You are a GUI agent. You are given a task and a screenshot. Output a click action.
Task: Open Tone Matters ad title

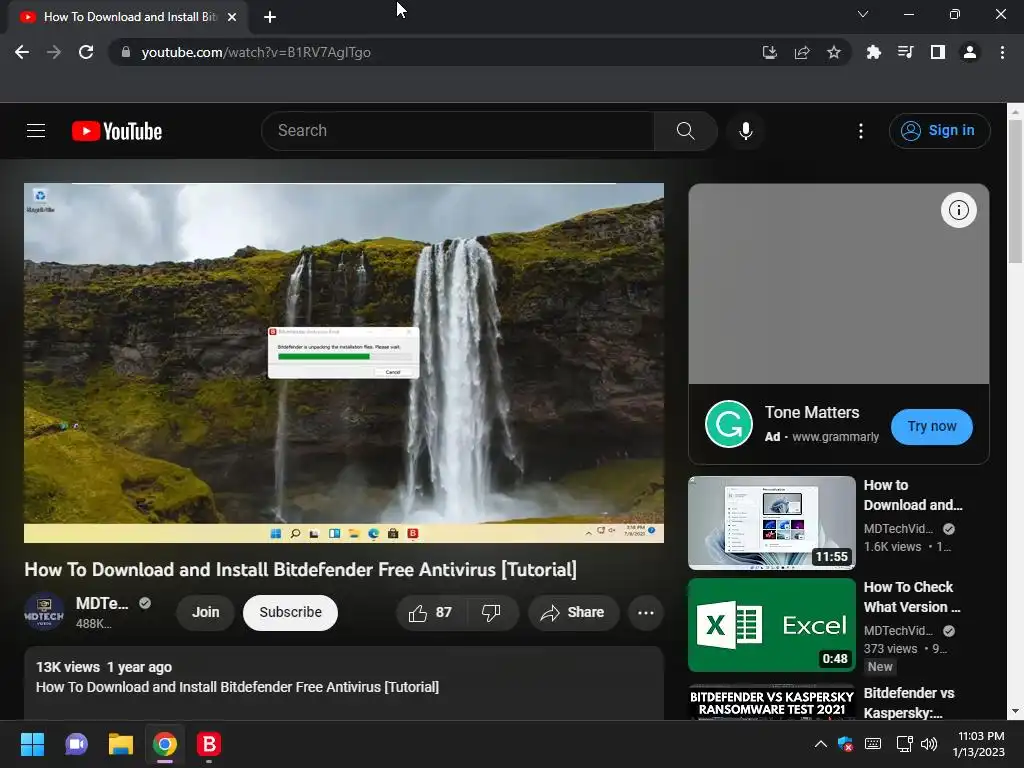point(812,413)
